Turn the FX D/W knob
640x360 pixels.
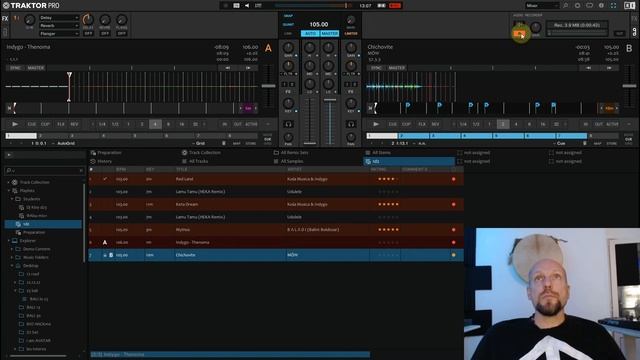30,20
